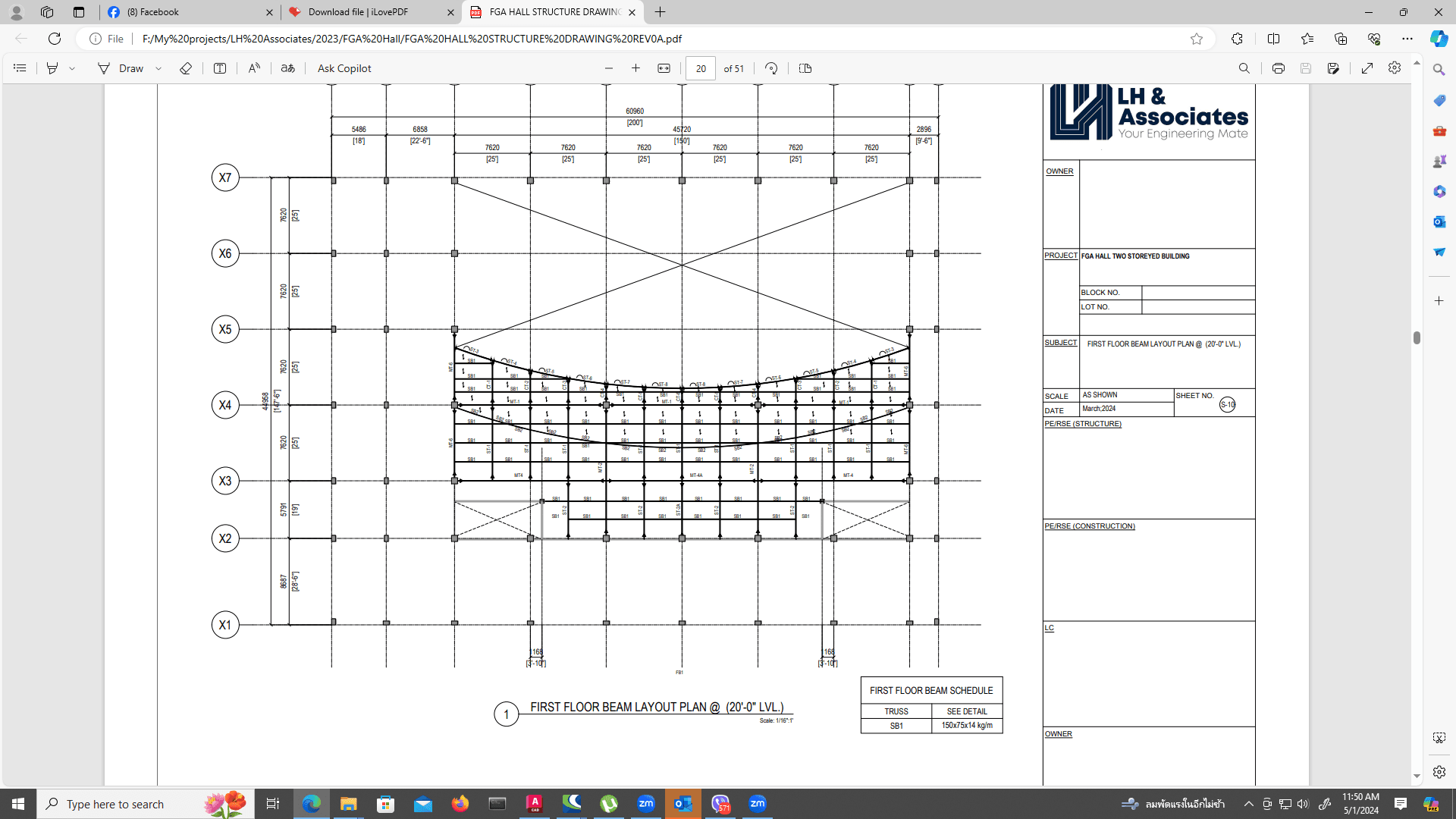Click the Text tool icon

click(x=220, y=68)
